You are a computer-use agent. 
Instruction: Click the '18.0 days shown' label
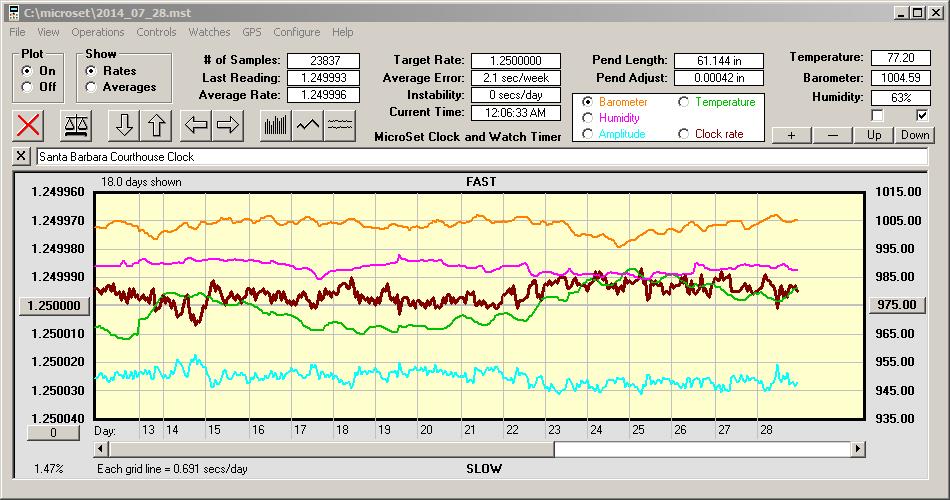[x=141, y=182]
